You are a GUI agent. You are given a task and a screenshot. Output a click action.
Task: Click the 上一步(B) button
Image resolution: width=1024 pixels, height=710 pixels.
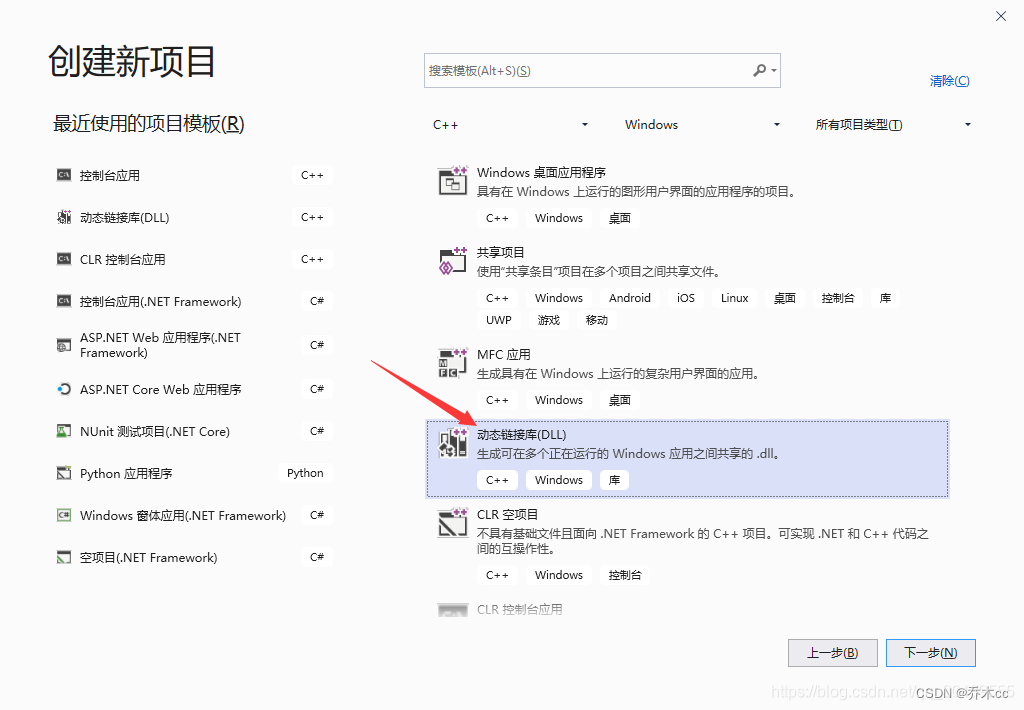click(x=833, y=653)
